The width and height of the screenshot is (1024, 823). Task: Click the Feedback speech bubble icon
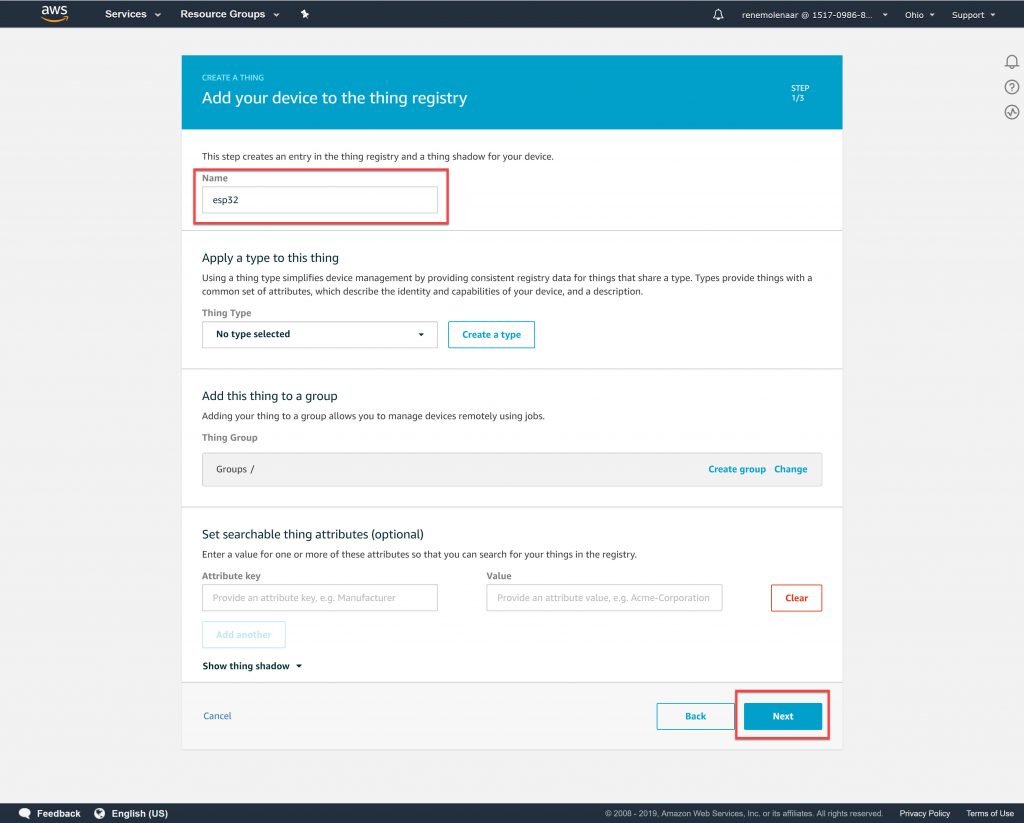[x=25, y=813]
